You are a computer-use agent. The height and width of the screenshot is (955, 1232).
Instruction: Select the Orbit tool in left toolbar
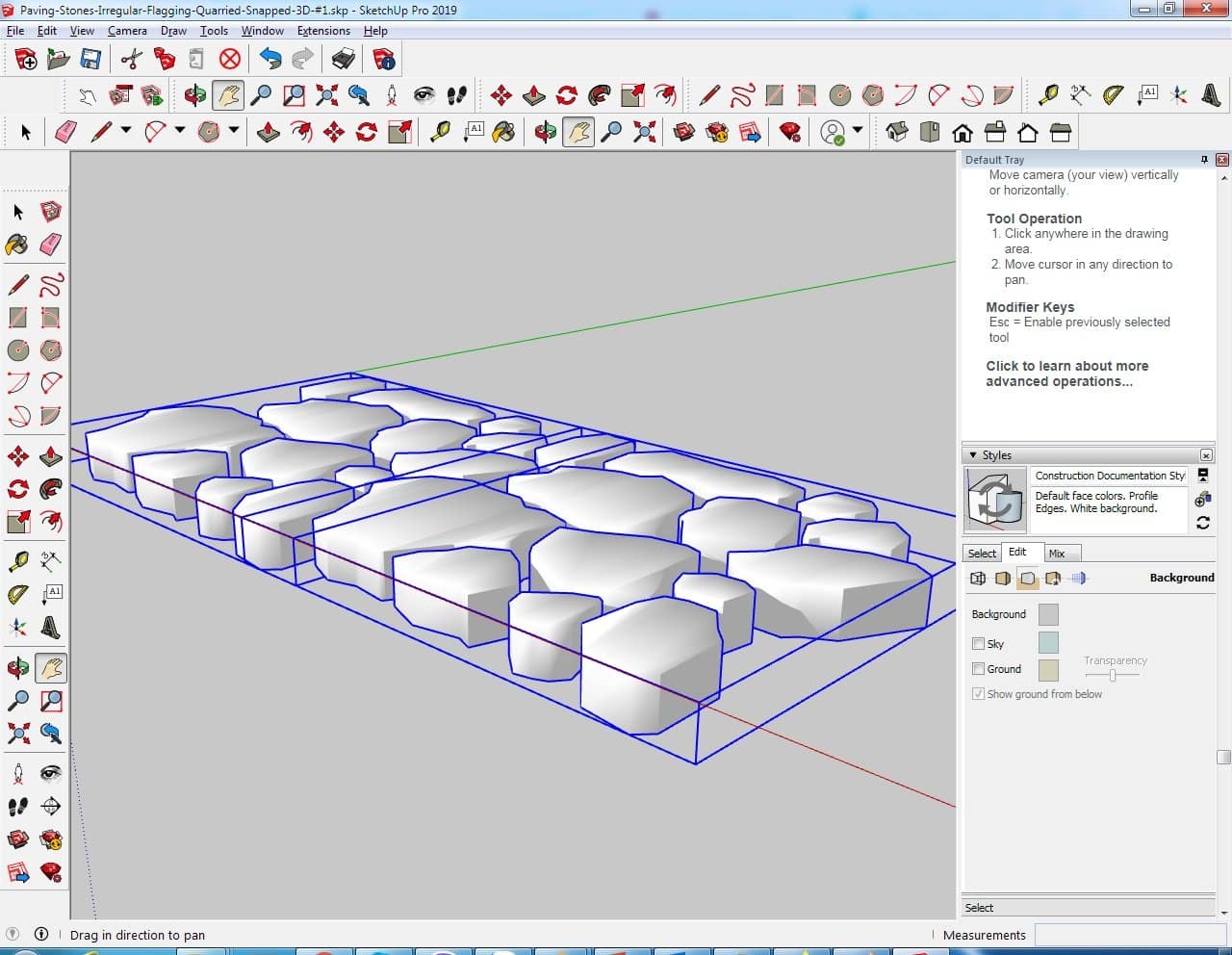[x=17, y=668]
